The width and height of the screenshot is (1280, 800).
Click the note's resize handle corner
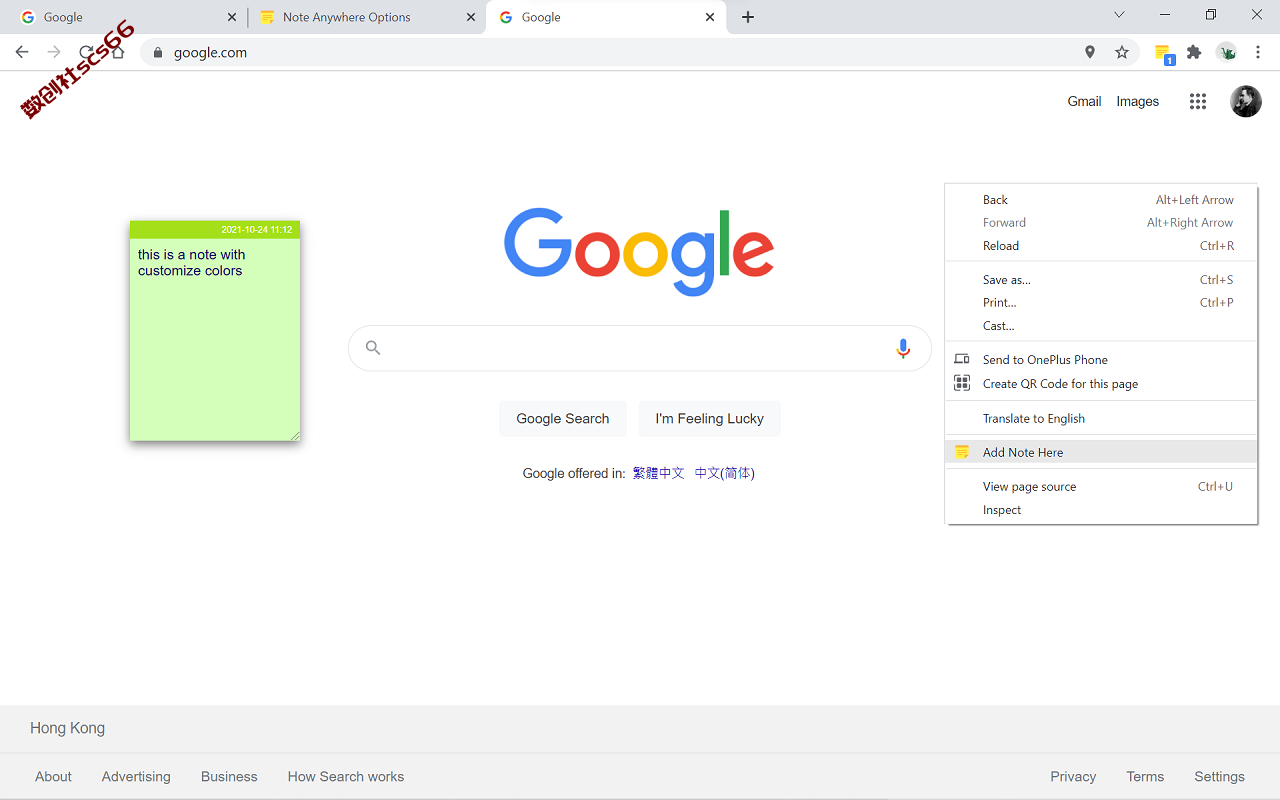295,435
